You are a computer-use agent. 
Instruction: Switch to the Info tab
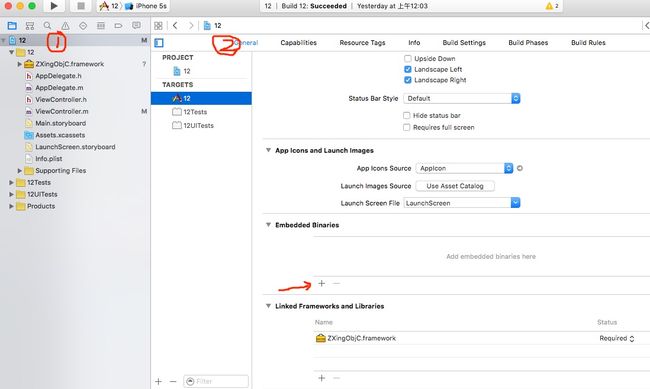point(414,43)
